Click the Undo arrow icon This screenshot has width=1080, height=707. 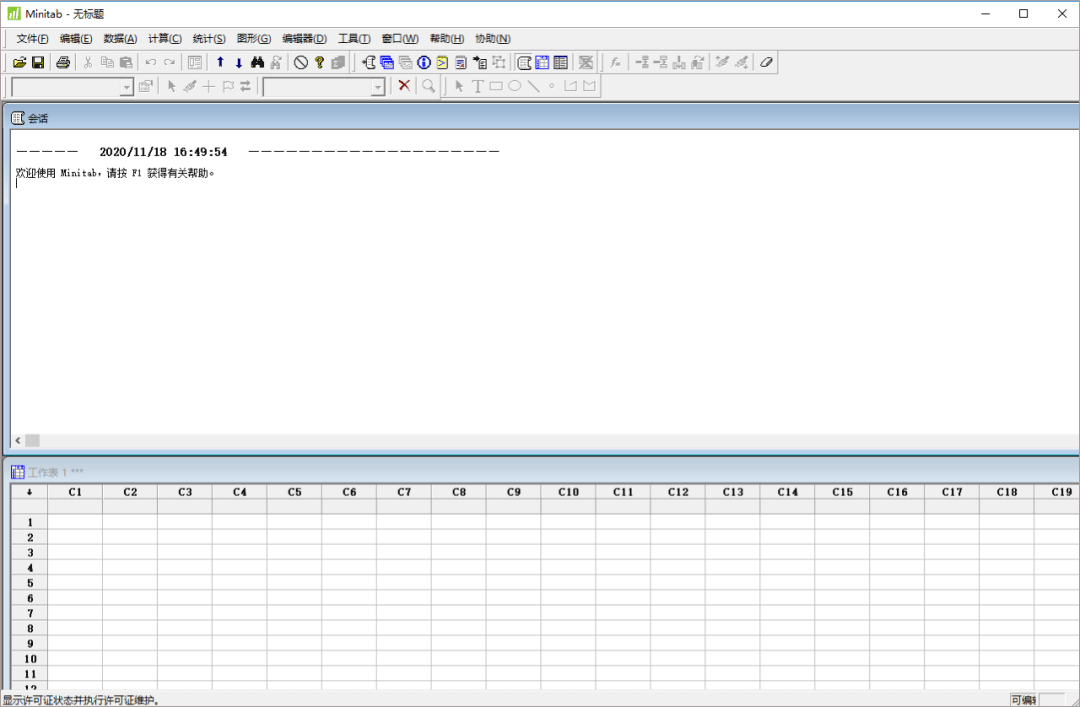tap(151, 63)
